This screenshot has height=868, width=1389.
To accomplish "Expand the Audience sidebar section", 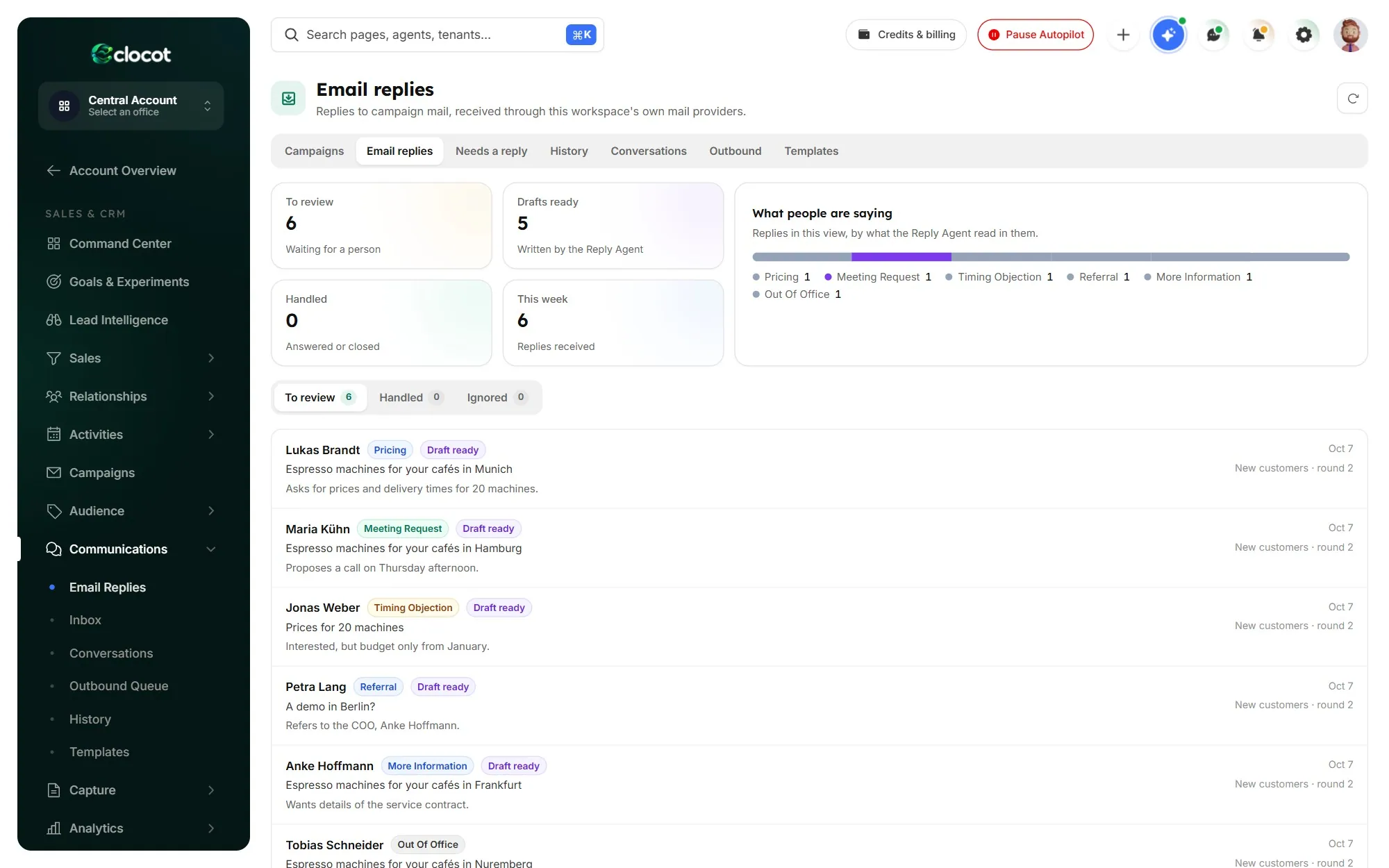I will [x=131, y=511].
